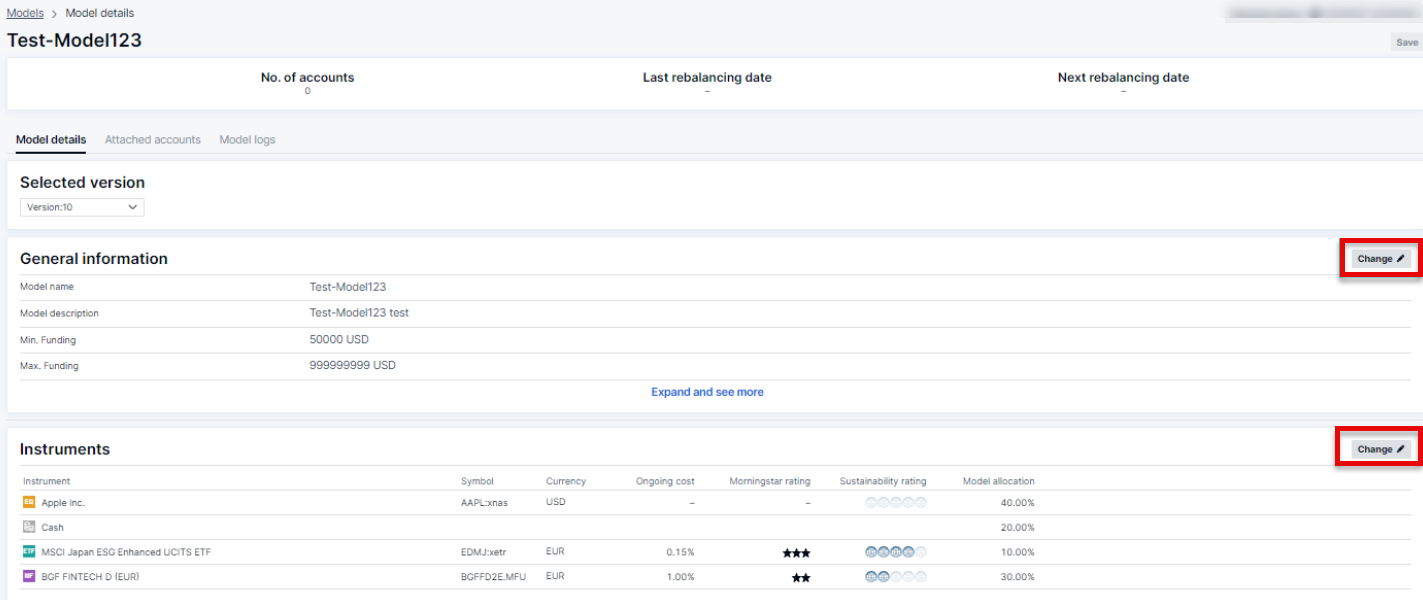Click Change in General information section
Viewport: 1423px width, 600px height.
point(1381,259)
